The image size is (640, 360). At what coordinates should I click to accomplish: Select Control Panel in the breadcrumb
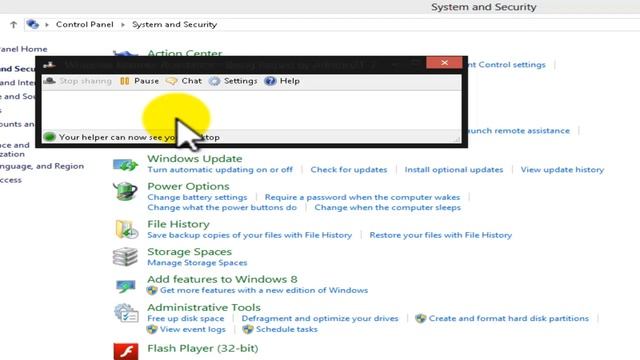point(84,24)
